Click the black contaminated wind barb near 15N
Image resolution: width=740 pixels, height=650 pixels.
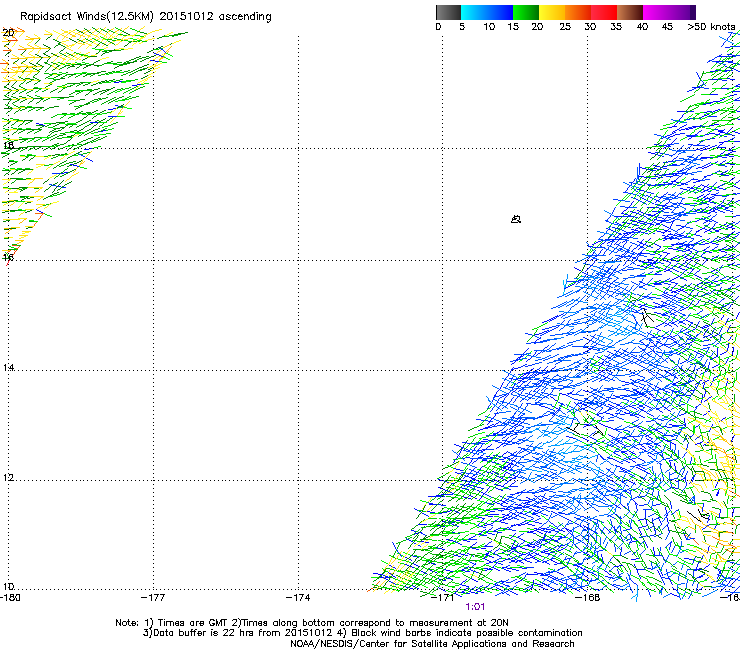[647, 317]
